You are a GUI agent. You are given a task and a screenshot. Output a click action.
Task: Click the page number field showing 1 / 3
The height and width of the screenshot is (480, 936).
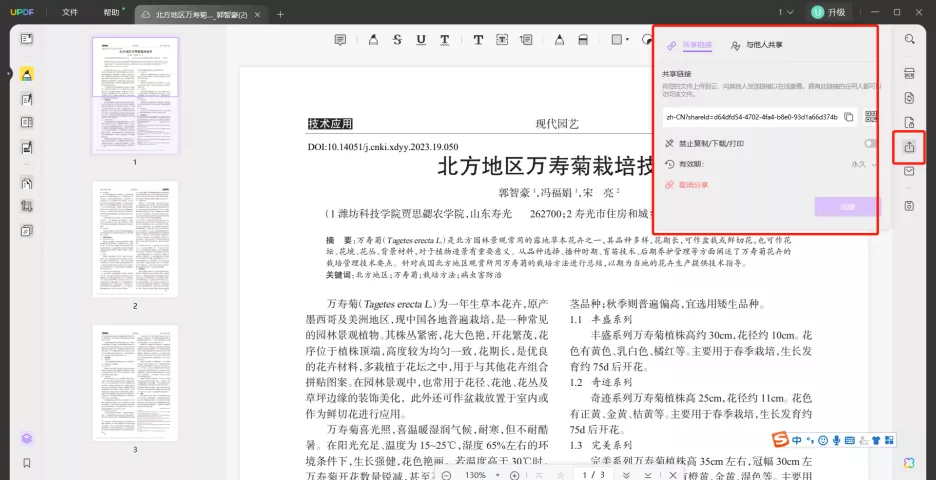click(593, 475)
